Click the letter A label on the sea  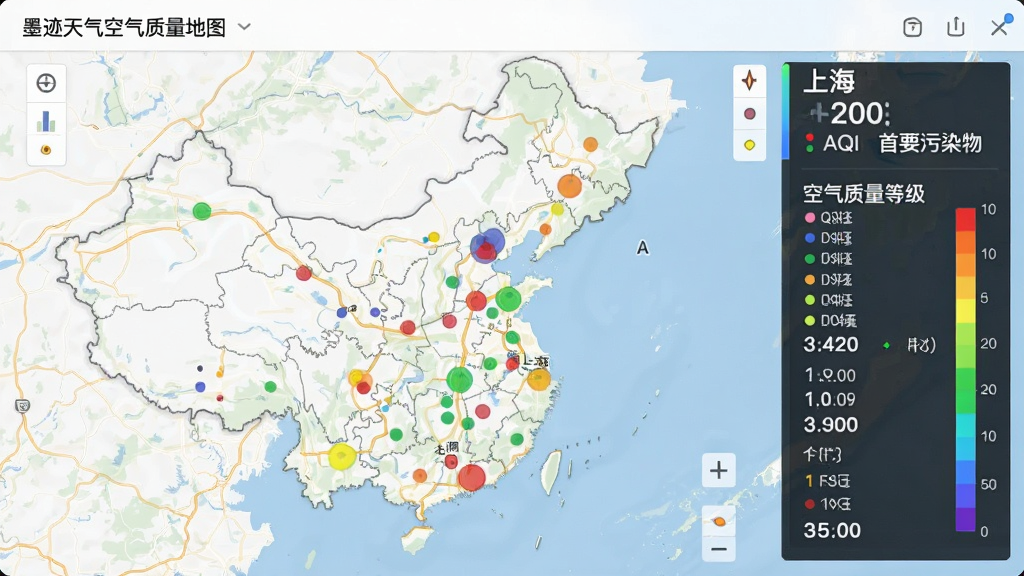pyautogui.click(x=643, y=248)
